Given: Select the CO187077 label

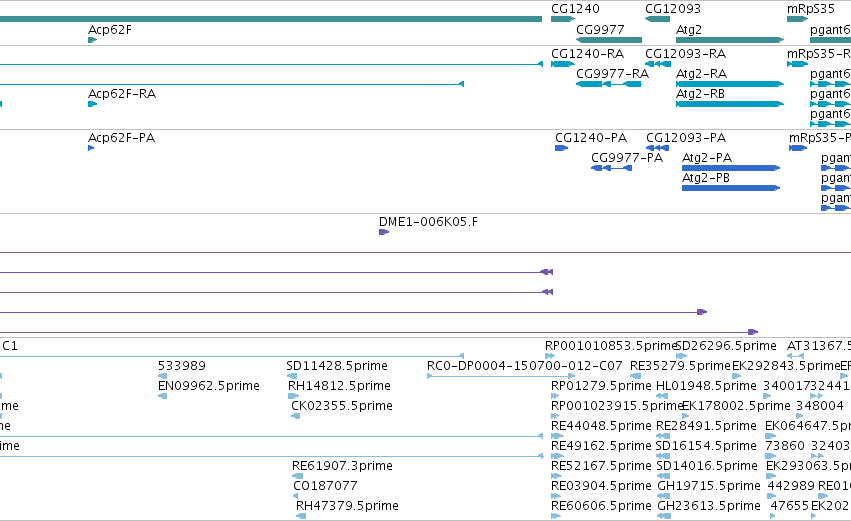Looking at the screenshot, I should [325, 485].
